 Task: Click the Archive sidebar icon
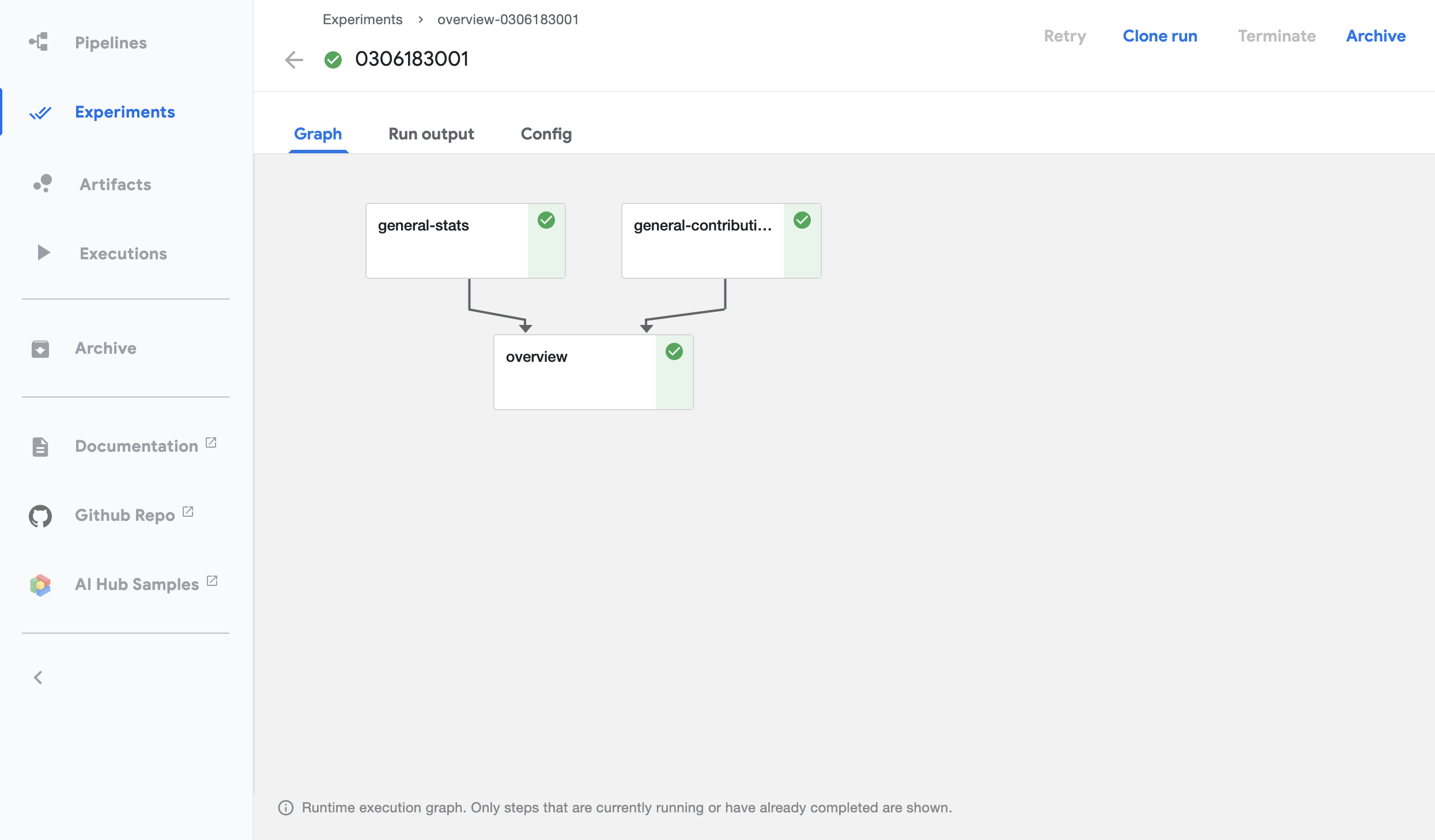click(x=40, y=348)
